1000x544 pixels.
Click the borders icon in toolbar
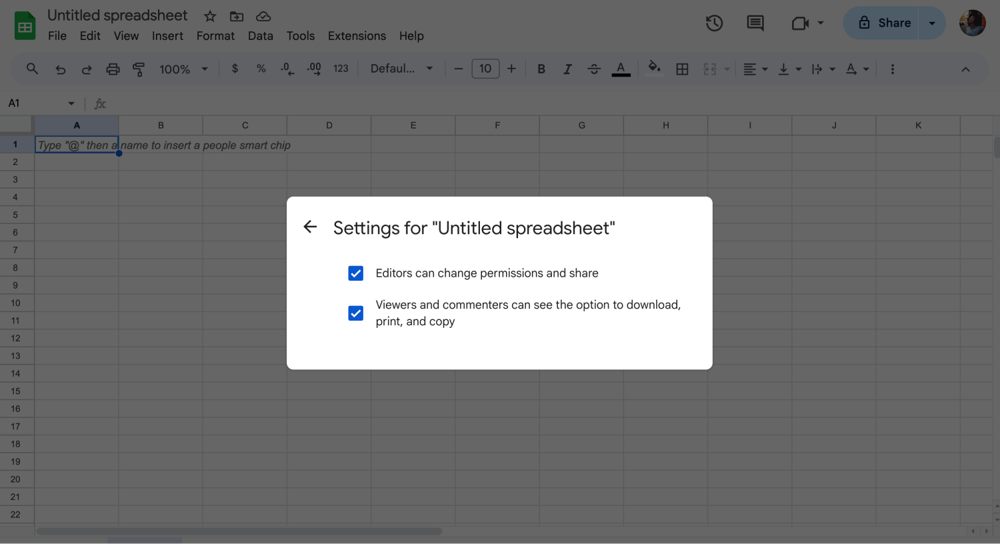pos(682,69)
